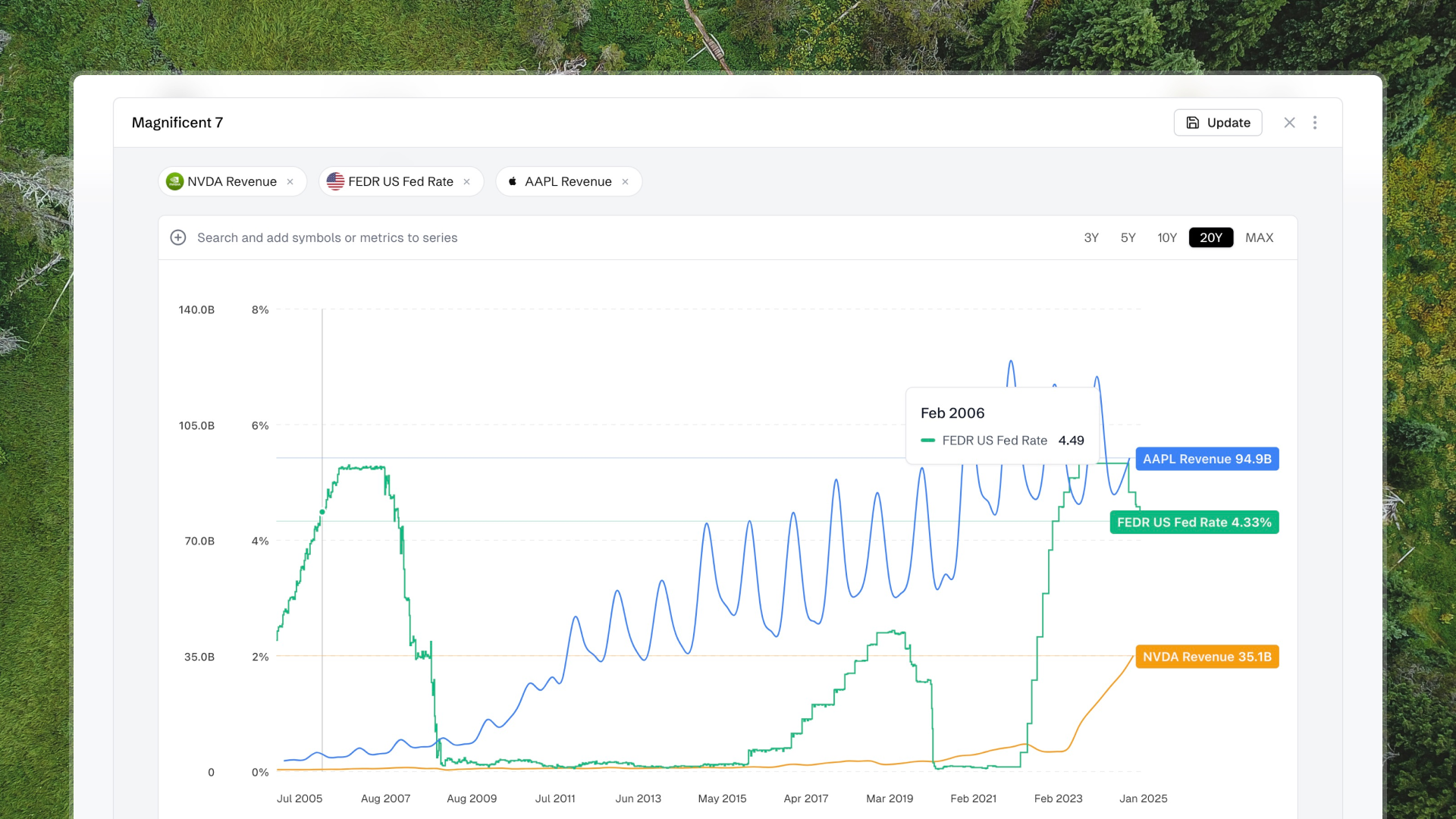This screenshot has width=1456, height=819.
Task: Click the Jul 2005 x-axis label
Action: tap(300, 799)
